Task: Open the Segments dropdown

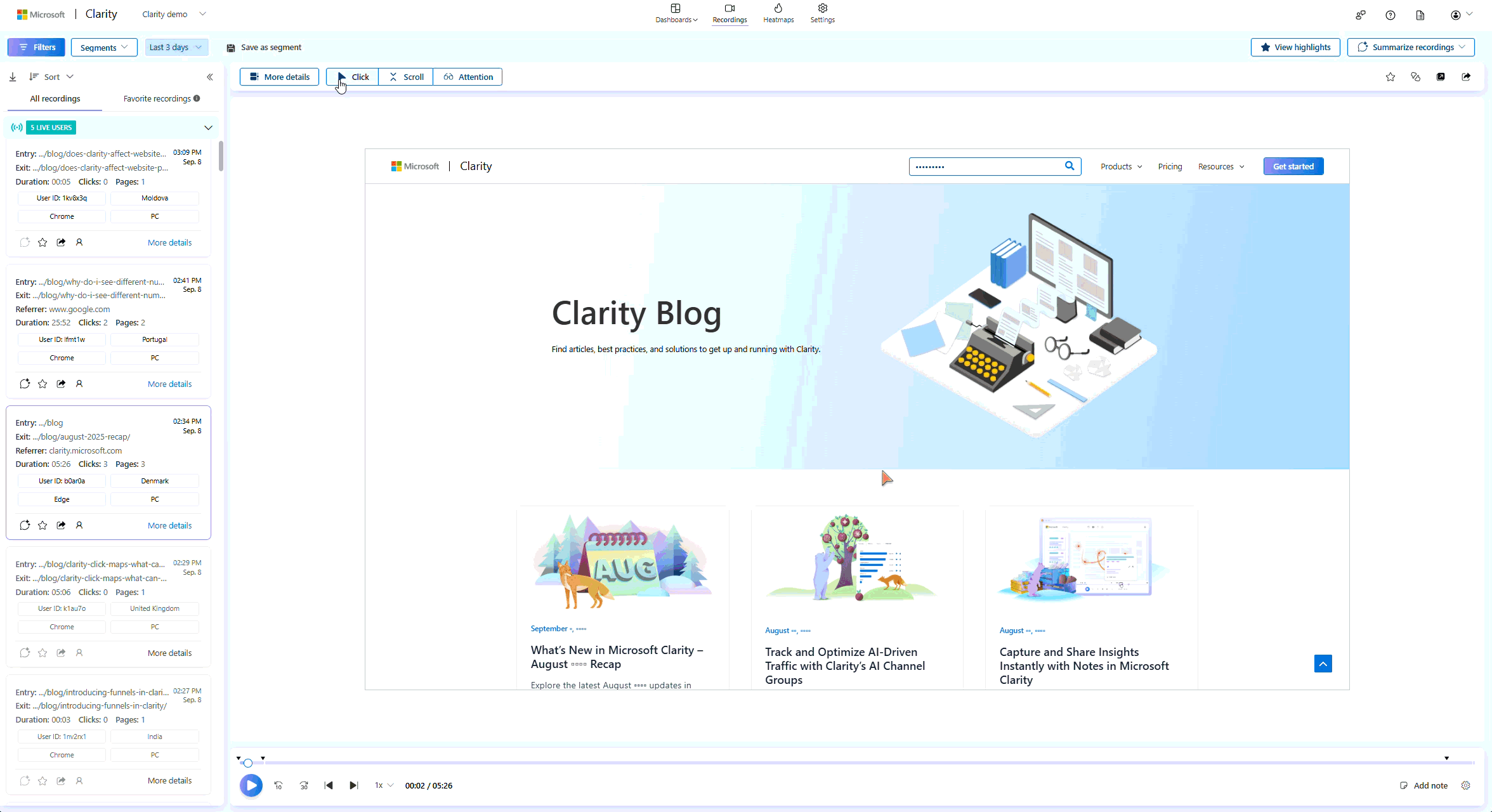Action: pos(104,47)
